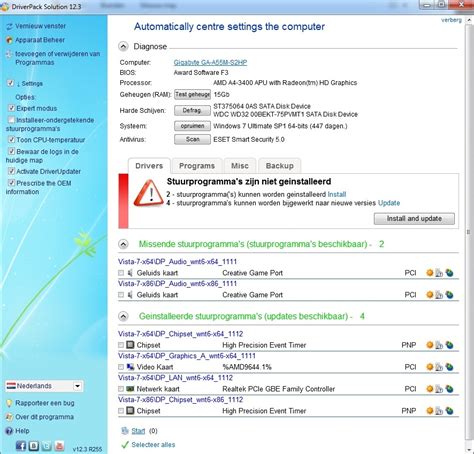Screen dimensions: 474x454
Task: Click Vernieuw venster
Action: point(40,26)
